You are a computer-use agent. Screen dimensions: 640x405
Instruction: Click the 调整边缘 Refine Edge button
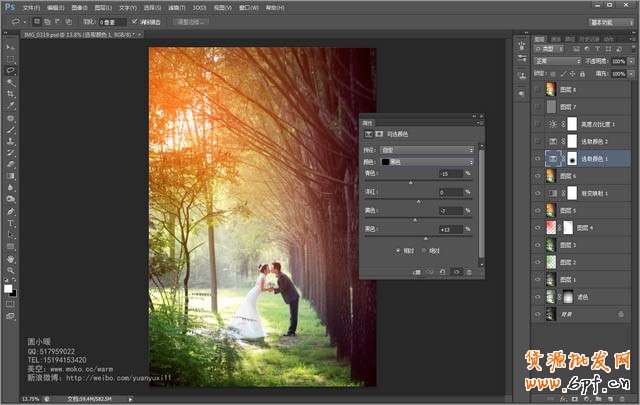pos(190,20)
